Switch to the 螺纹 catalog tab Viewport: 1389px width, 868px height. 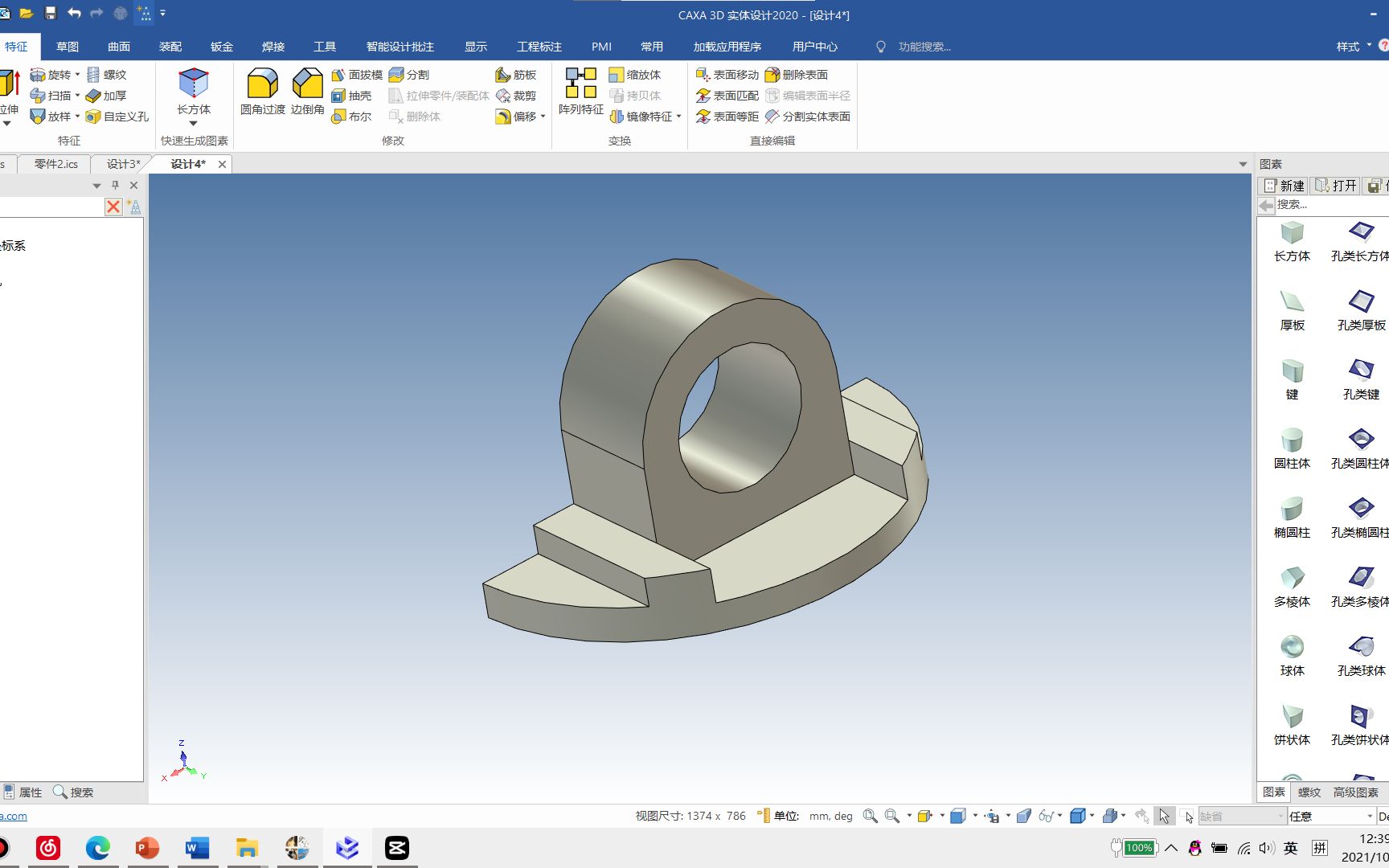pyautogui.click(x=1309, y=792)
